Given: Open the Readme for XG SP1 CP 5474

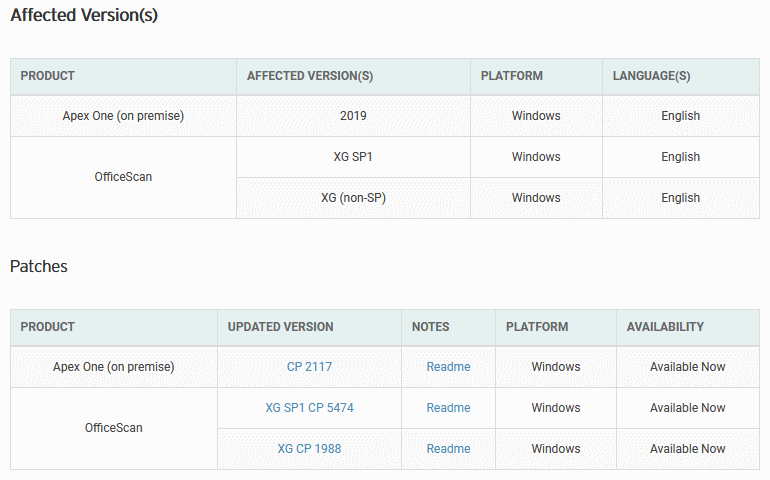Looking at the screenshot, I should point(448,408).
